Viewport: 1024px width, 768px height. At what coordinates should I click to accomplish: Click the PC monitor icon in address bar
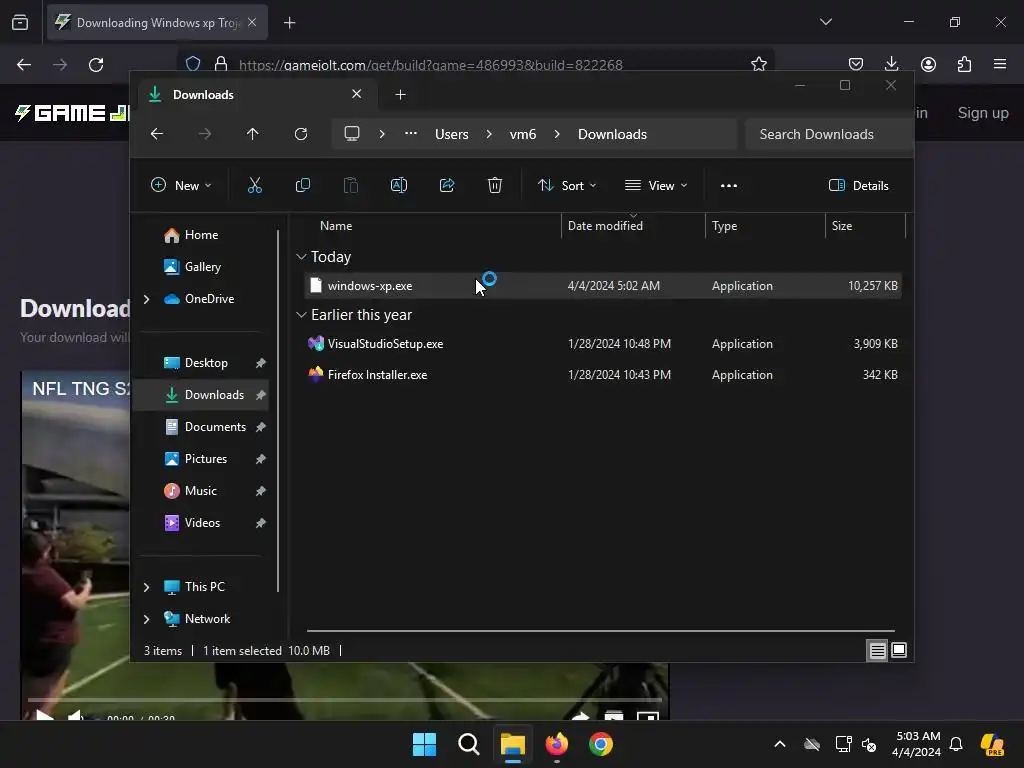(x=352, y=134)
